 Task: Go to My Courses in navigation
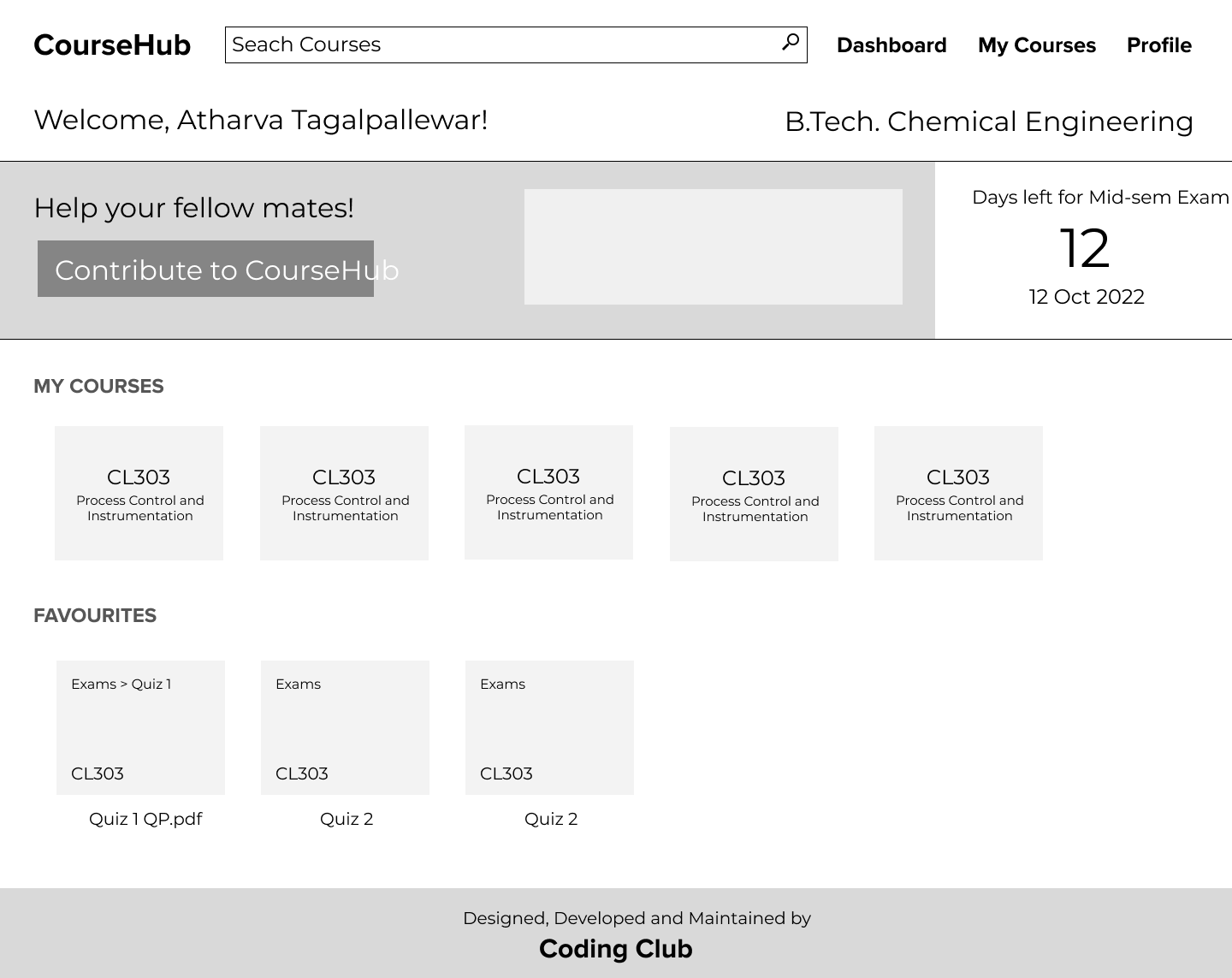[x=1037, y=45]
